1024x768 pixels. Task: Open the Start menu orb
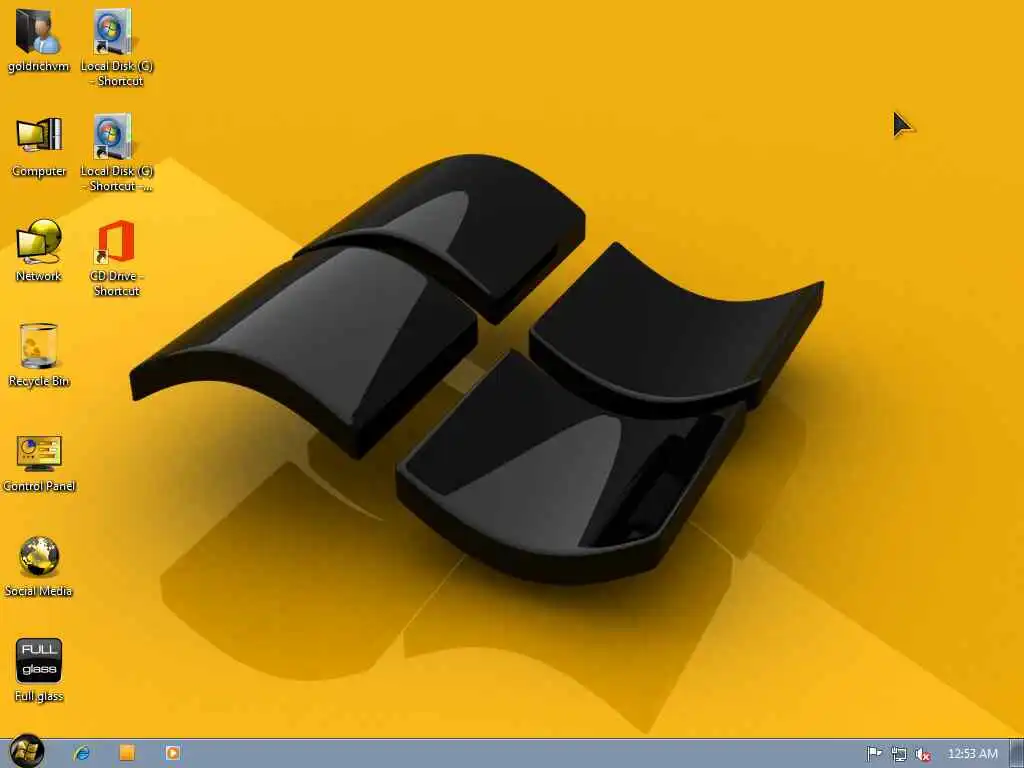[x=27, y=751]
